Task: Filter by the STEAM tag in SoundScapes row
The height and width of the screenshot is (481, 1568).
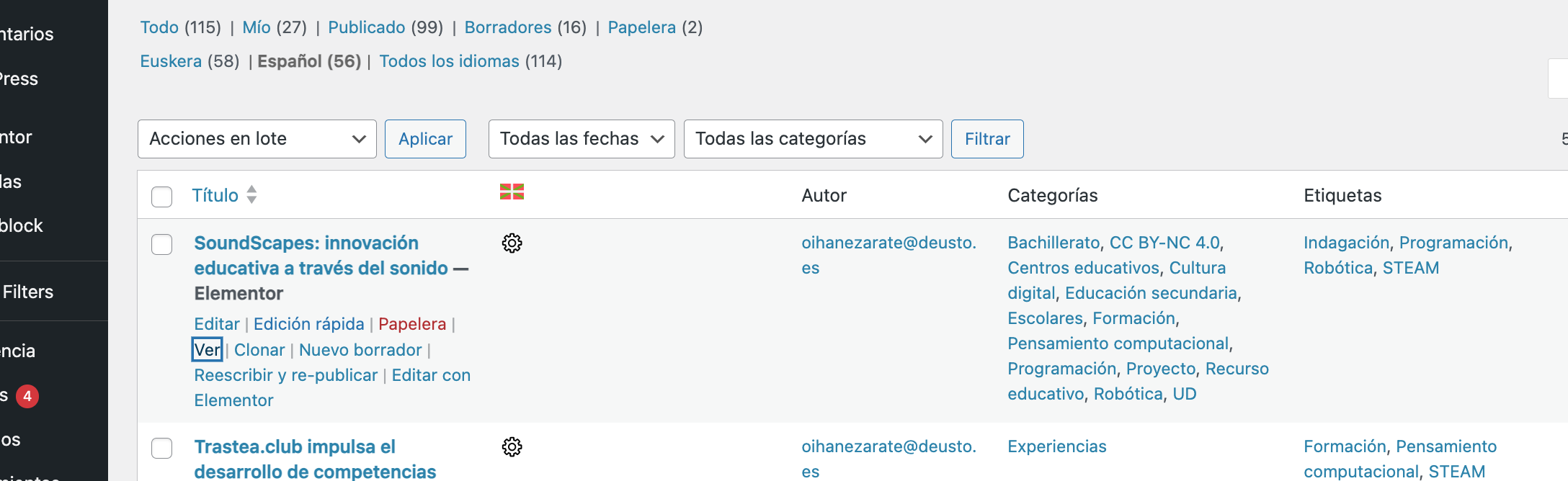Action: [1410, 268]
